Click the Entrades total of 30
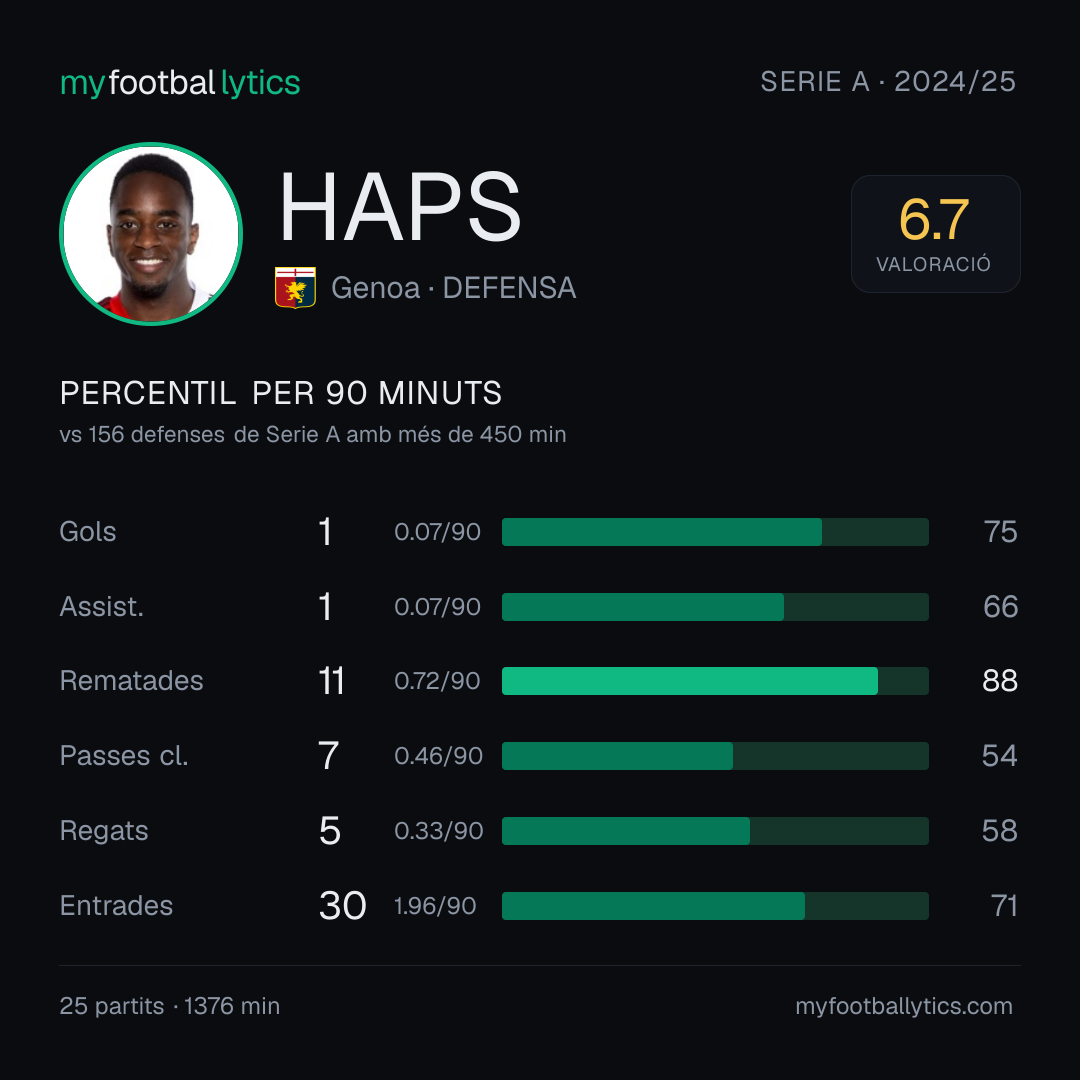Image resolution: width=1080 pixels, height=1080 pixels. click(x=342, y=906)
